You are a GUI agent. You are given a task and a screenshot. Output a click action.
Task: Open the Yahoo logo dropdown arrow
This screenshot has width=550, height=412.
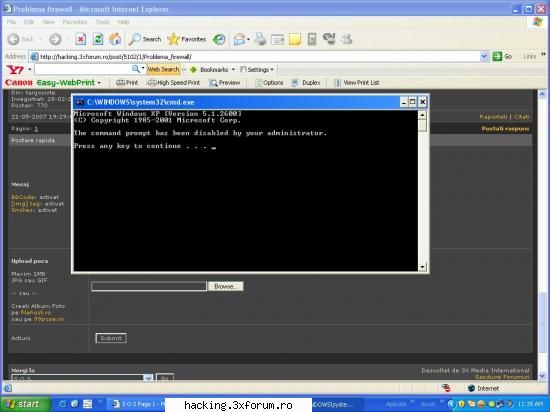point(30,69)
